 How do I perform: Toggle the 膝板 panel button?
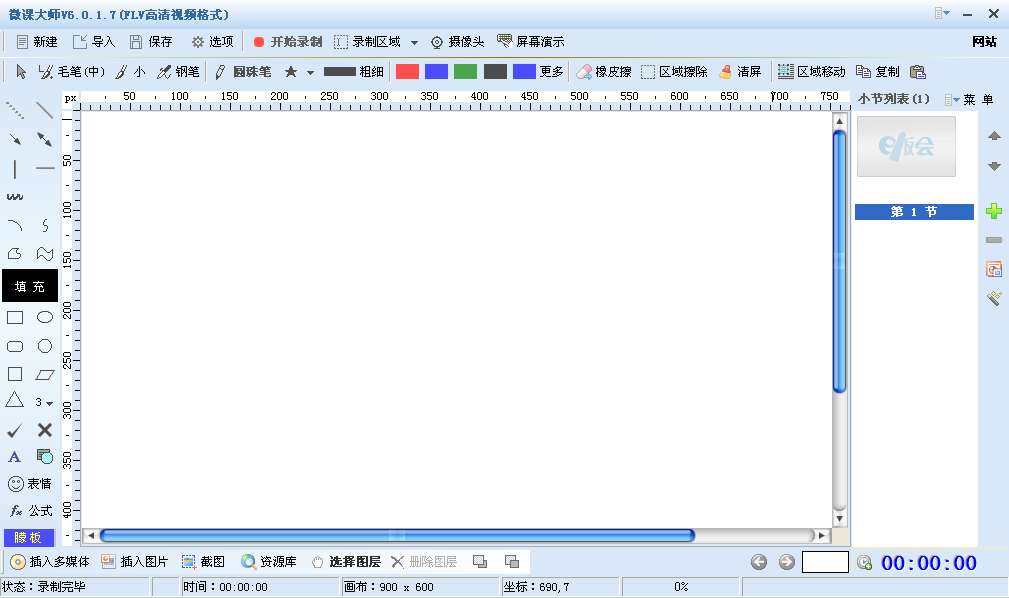pyautogui.click(x=28, y=537)
